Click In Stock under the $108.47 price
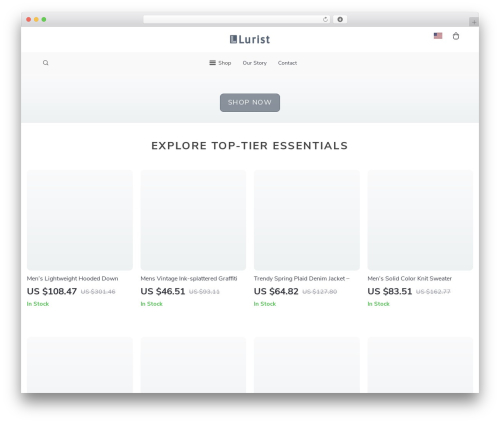 (38, 304)
